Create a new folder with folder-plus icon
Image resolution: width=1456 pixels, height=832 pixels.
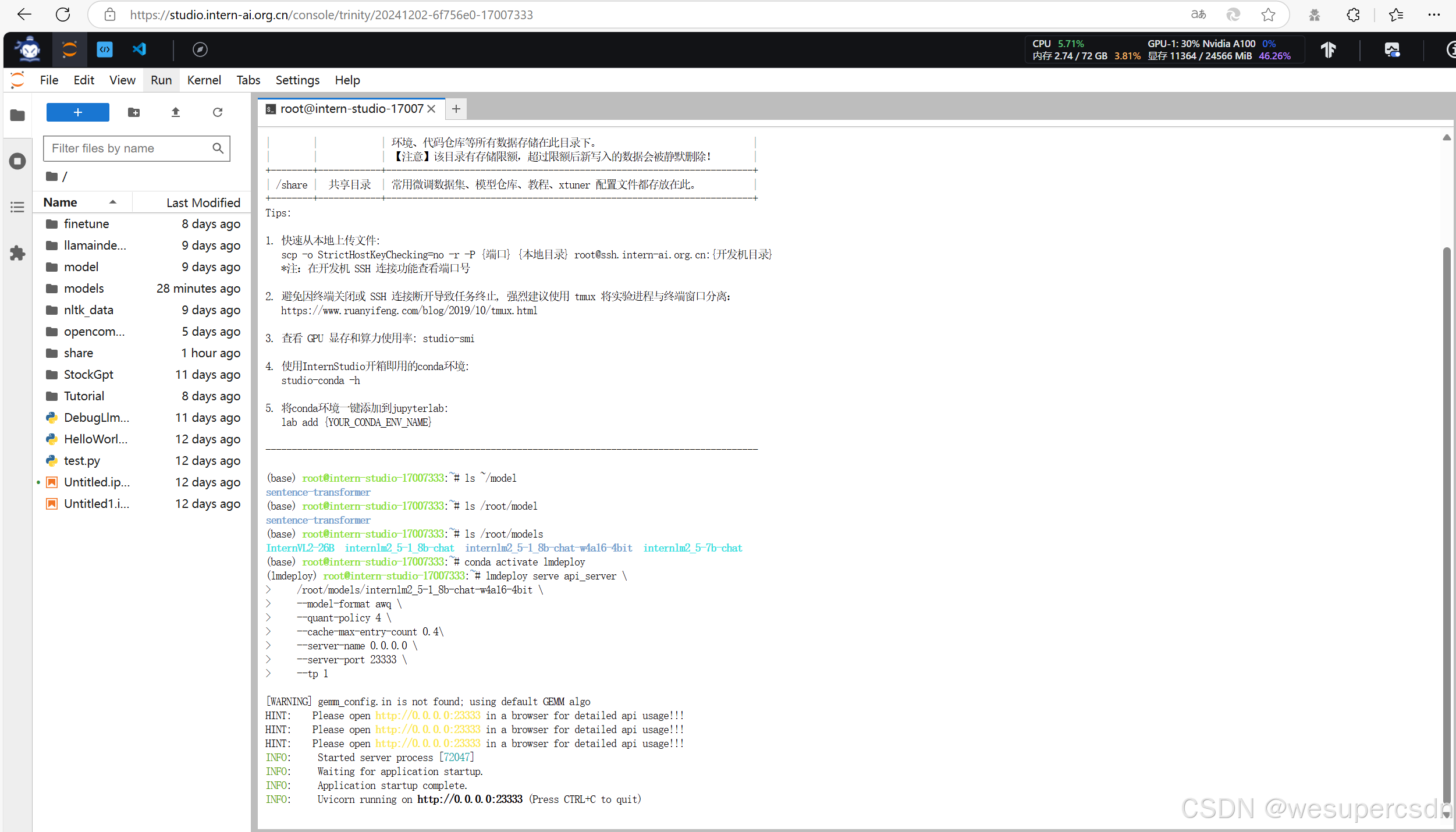[x=134, y=112]
